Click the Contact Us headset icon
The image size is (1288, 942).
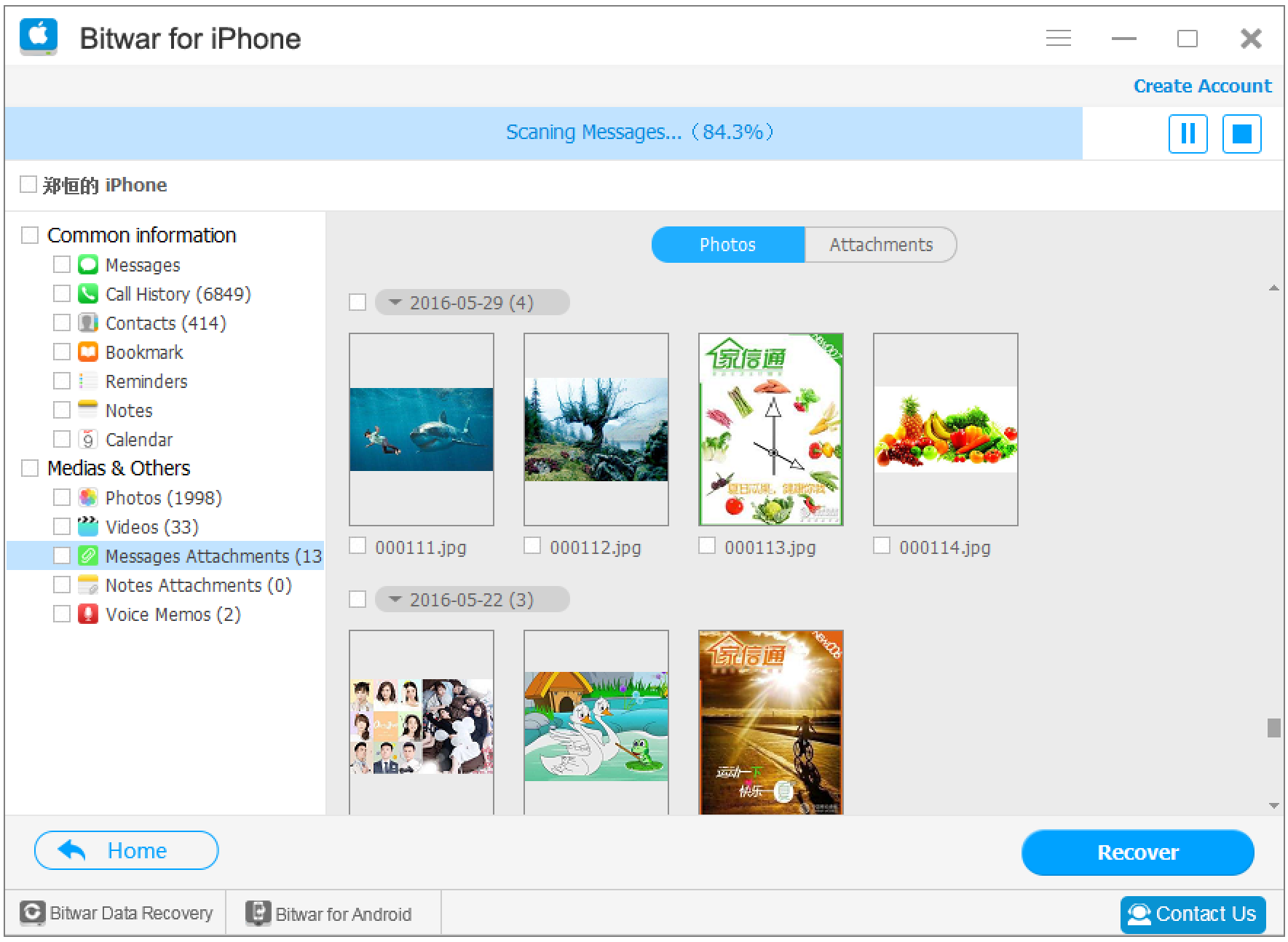[1139, 914]
